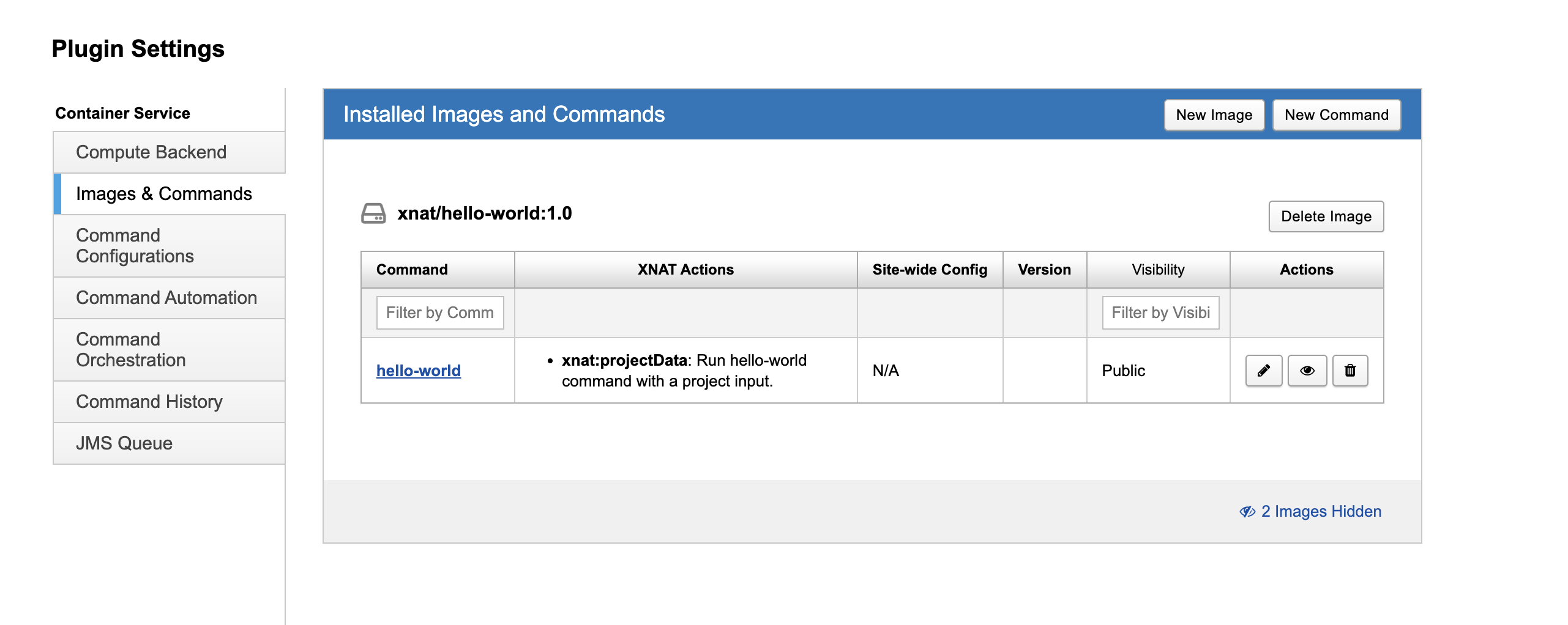The image size is (1568, 625).
Task: Click the hidden-eye icon near Images Hidden
Action: [x=1247, y=511]
